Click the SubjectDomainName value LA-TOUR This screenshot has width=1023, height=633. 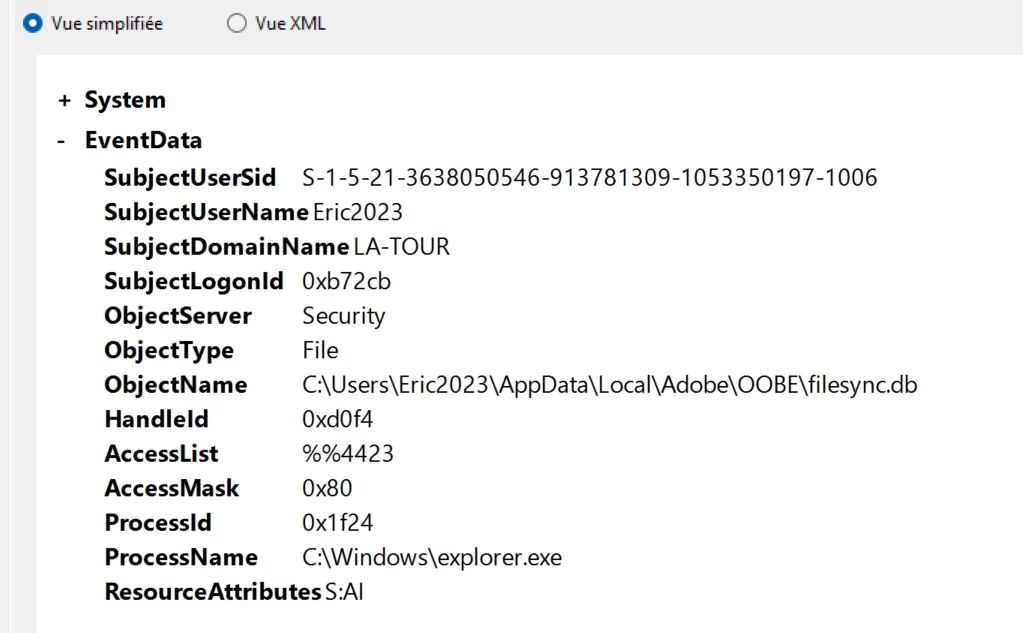[x=401, y=247]
